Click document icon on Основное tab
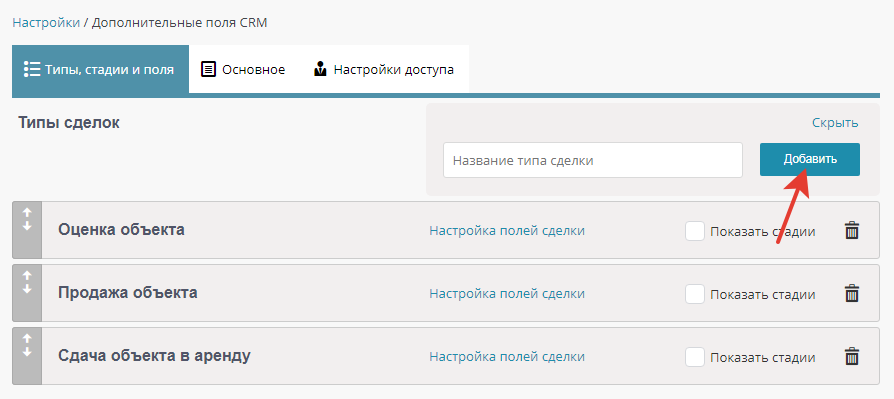The width and height of the screenshot is (894, 399). [209, 70]
